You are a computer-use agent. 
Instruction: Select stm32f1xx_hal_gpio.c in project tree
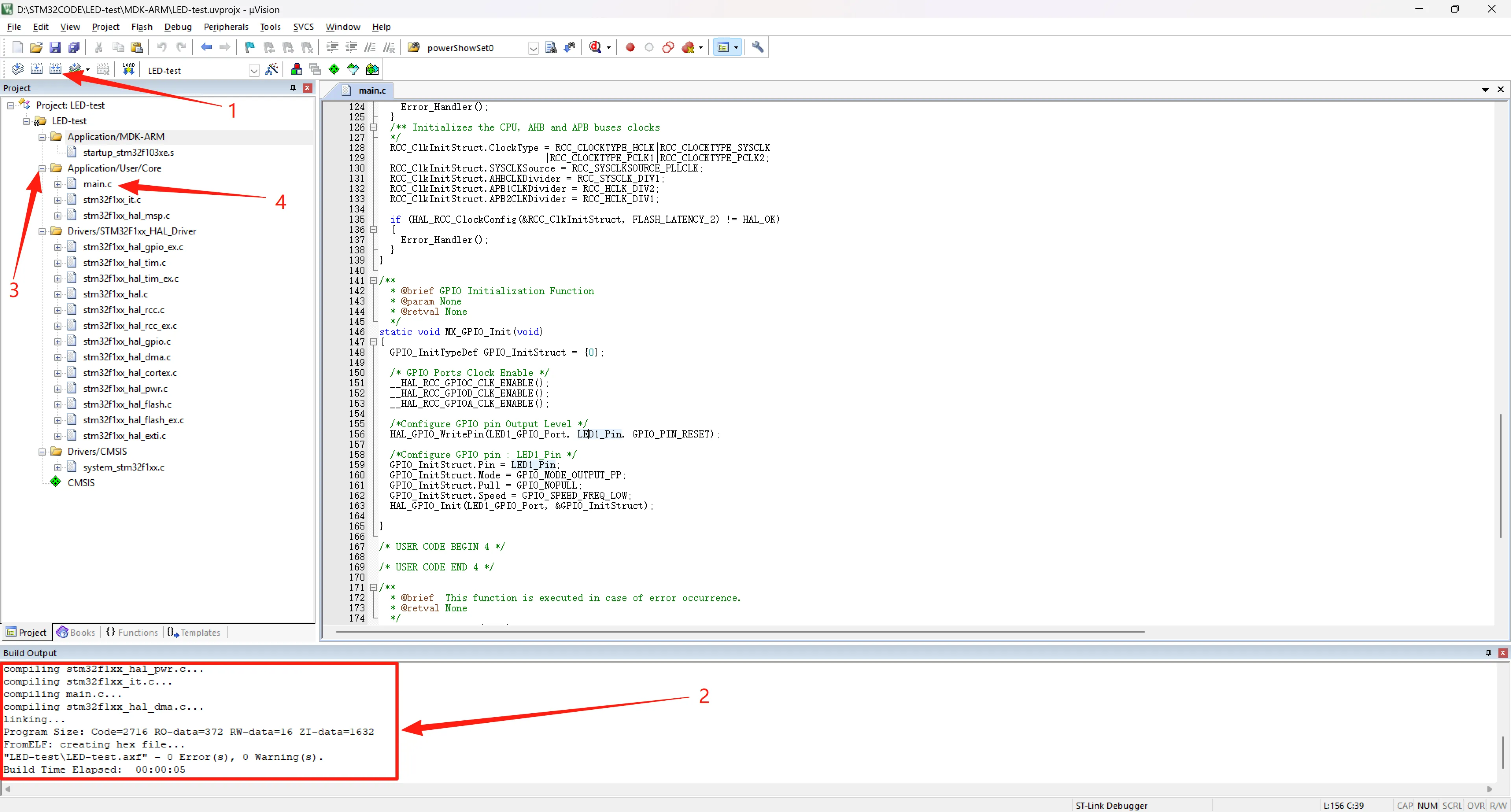[127, 341]
